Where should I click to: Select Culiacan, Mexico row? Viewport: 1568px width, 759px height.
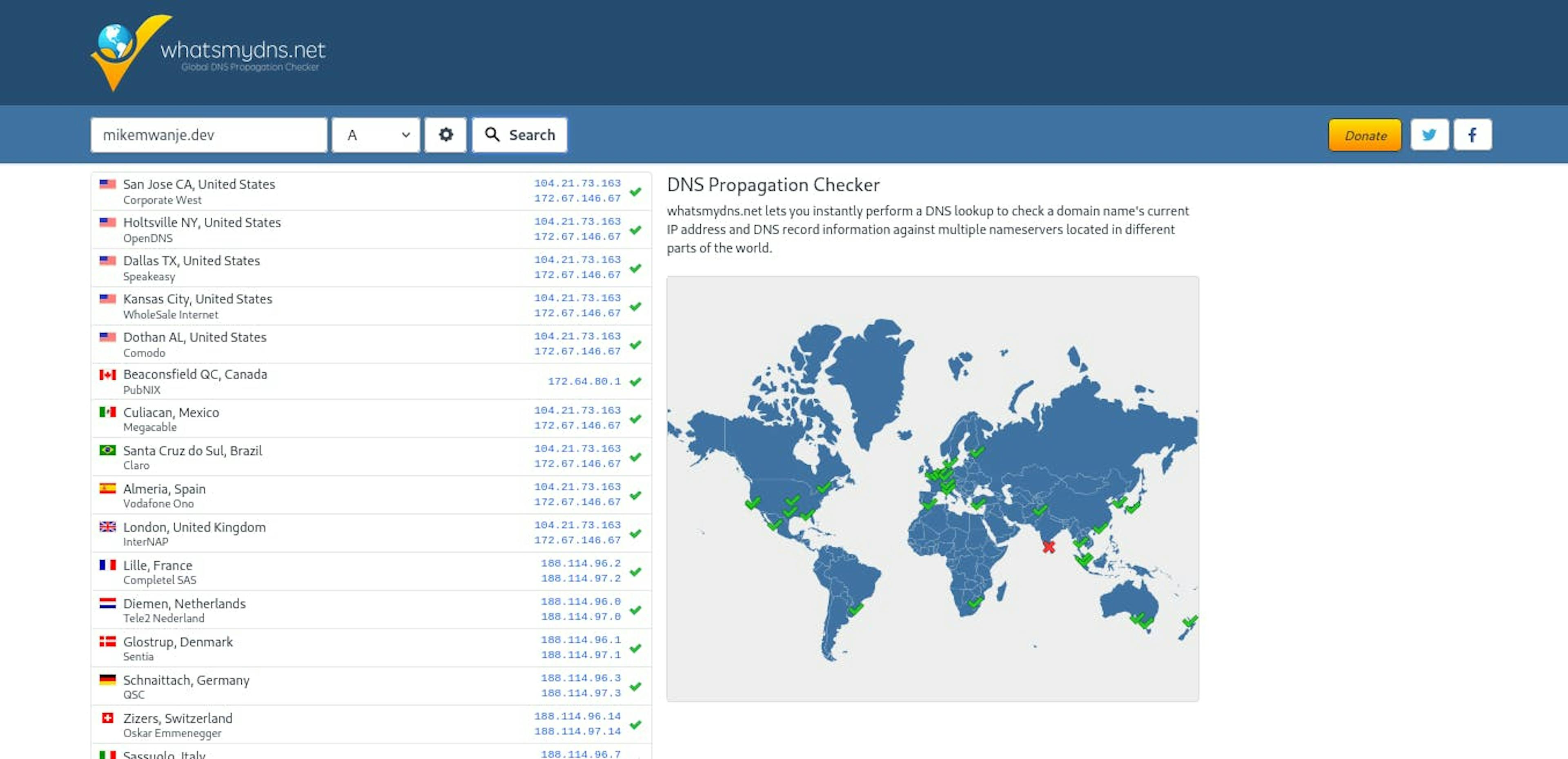click(x=371, y=419)
